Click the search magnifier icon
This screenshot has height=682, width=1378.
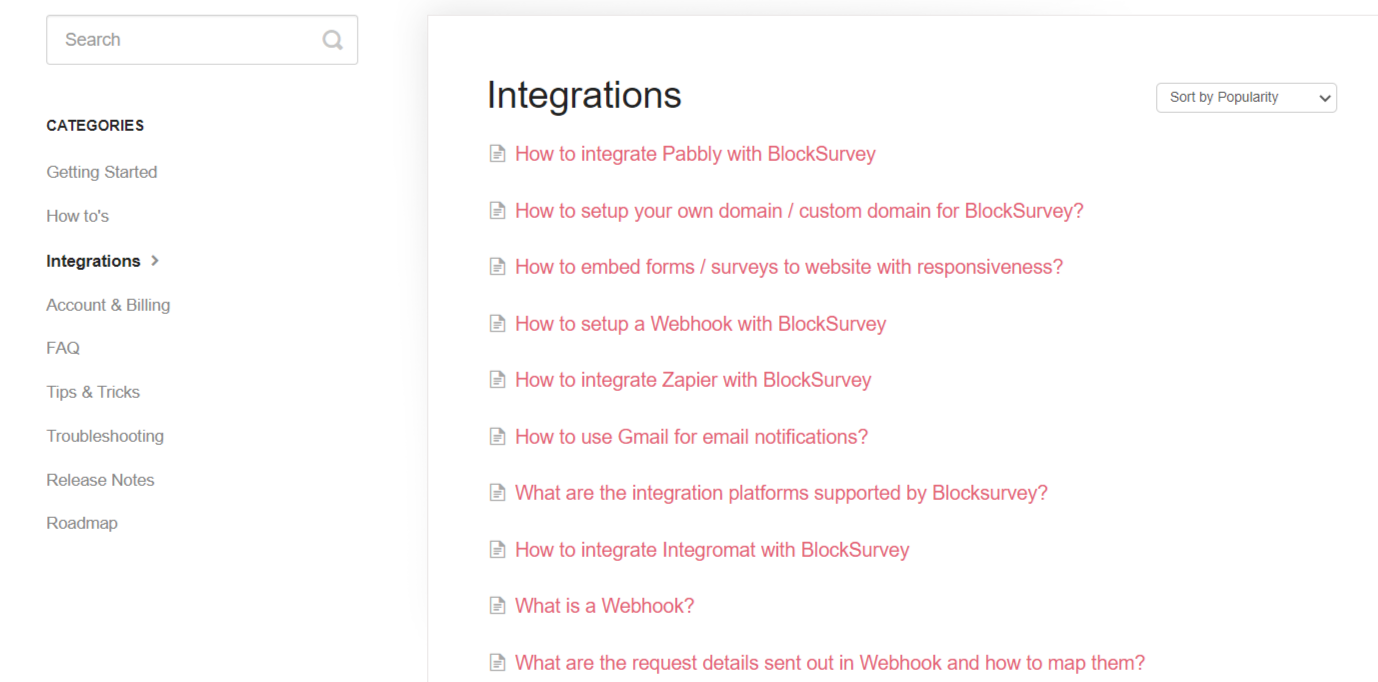332,40
